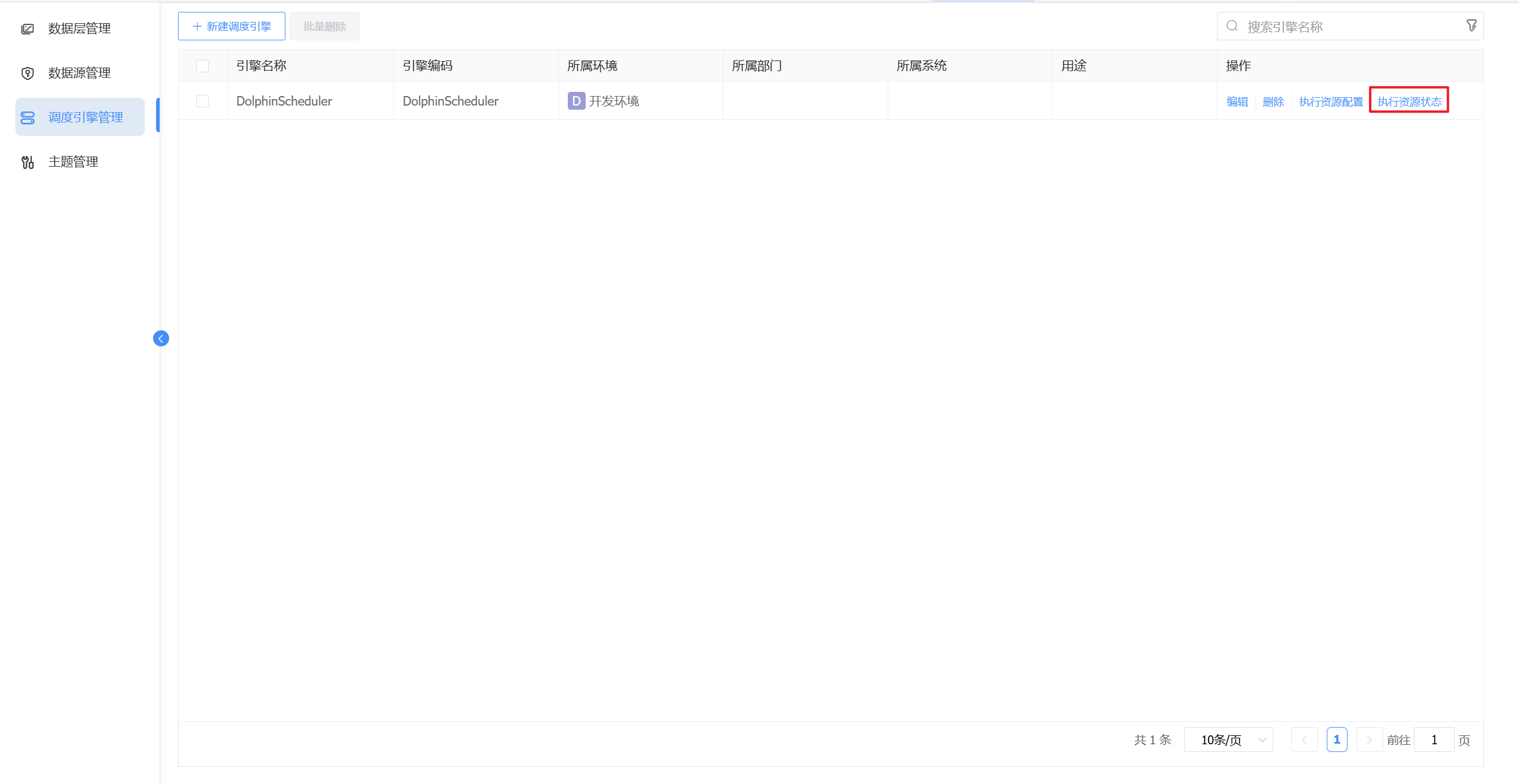Click the 主题管理 fork sidebar icon
1519x784 pixels.
coord(27,161)
